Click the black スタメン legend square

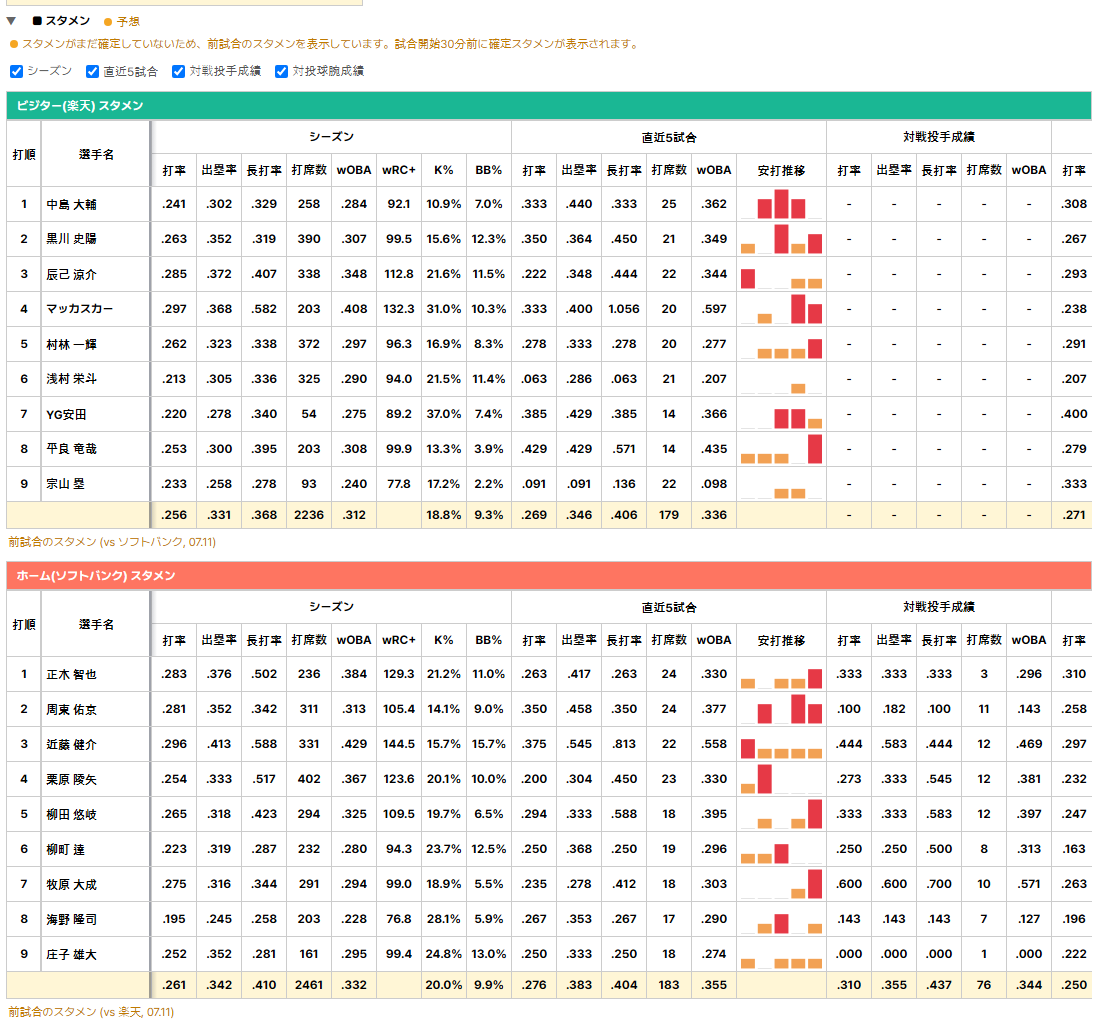click(37, 21)
